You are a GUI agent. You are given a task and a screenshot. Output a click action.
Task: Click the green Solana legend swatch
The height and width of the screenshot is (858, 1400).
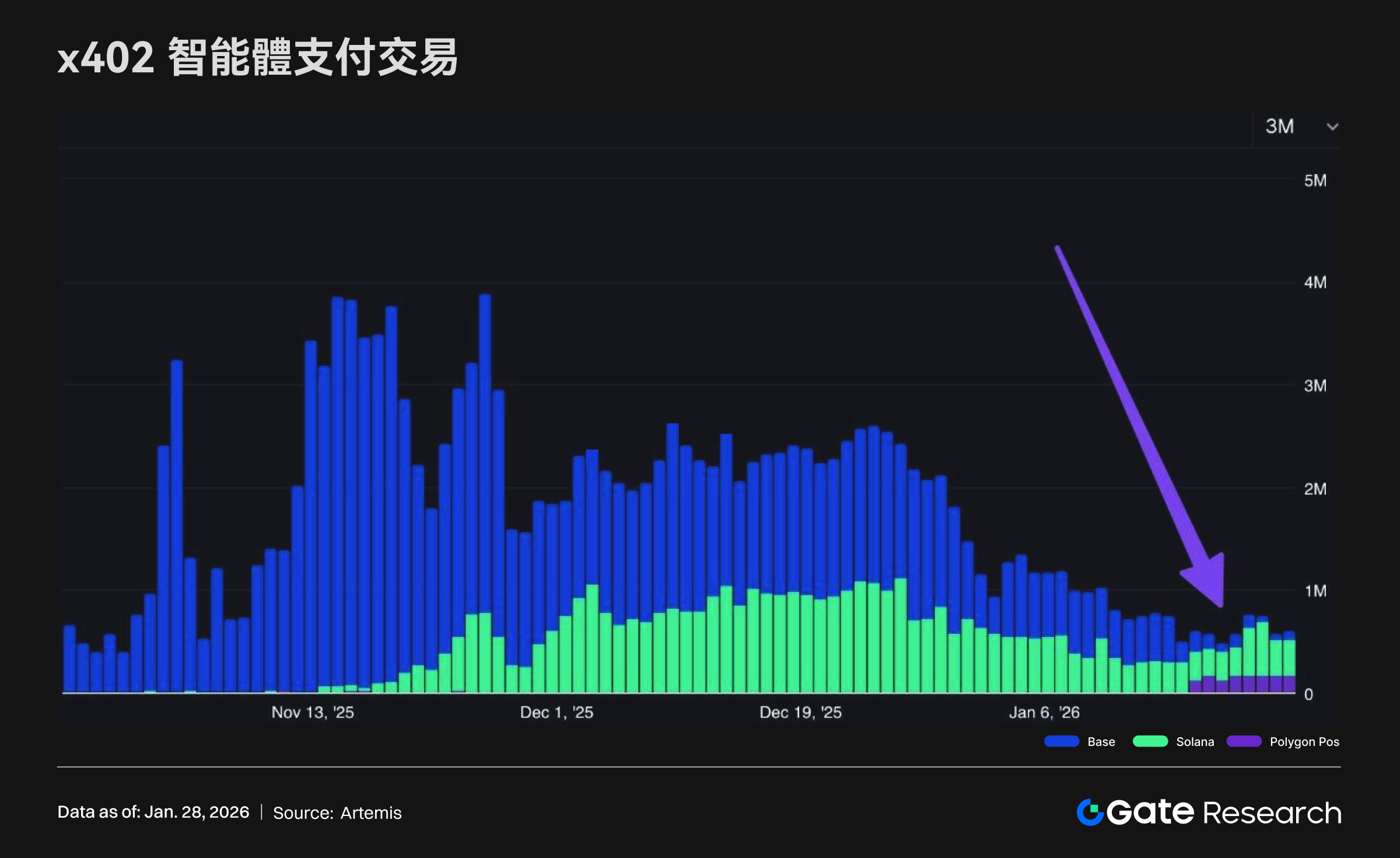point(1150,742)
